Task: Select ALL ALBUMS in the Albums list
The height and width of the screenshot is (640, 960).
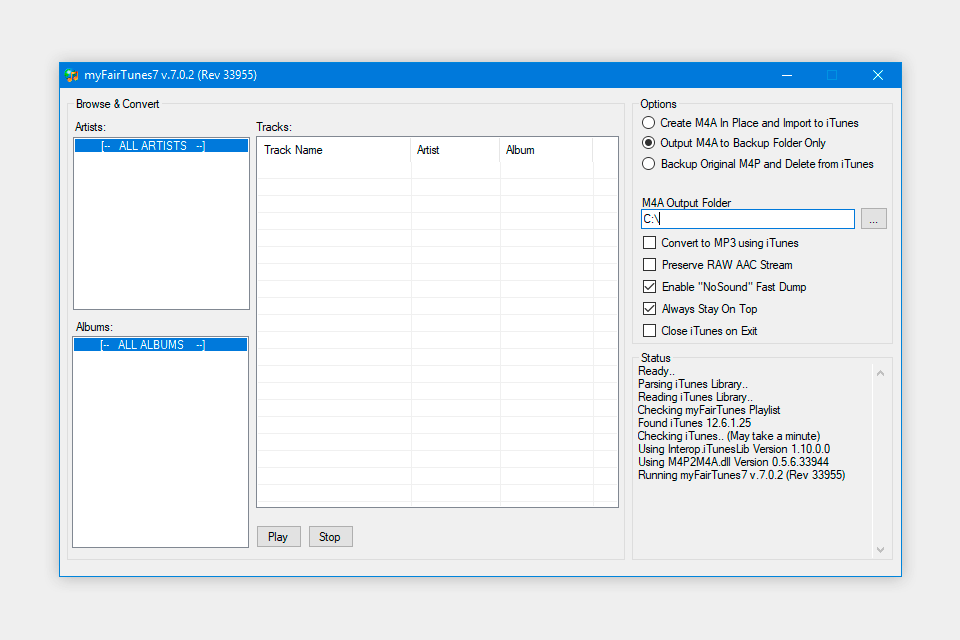Action: pos(161,345)
